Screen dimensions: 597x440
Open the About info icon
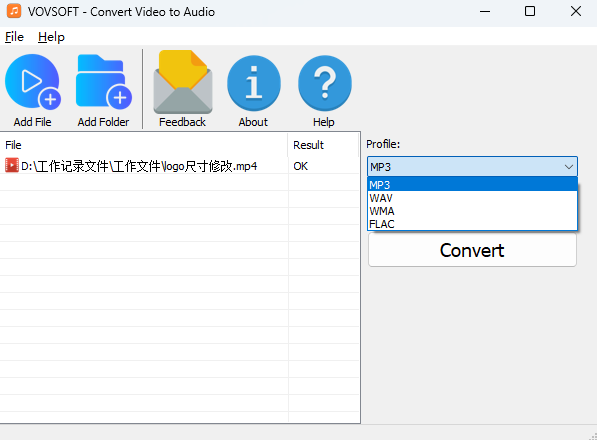point(254,83)
